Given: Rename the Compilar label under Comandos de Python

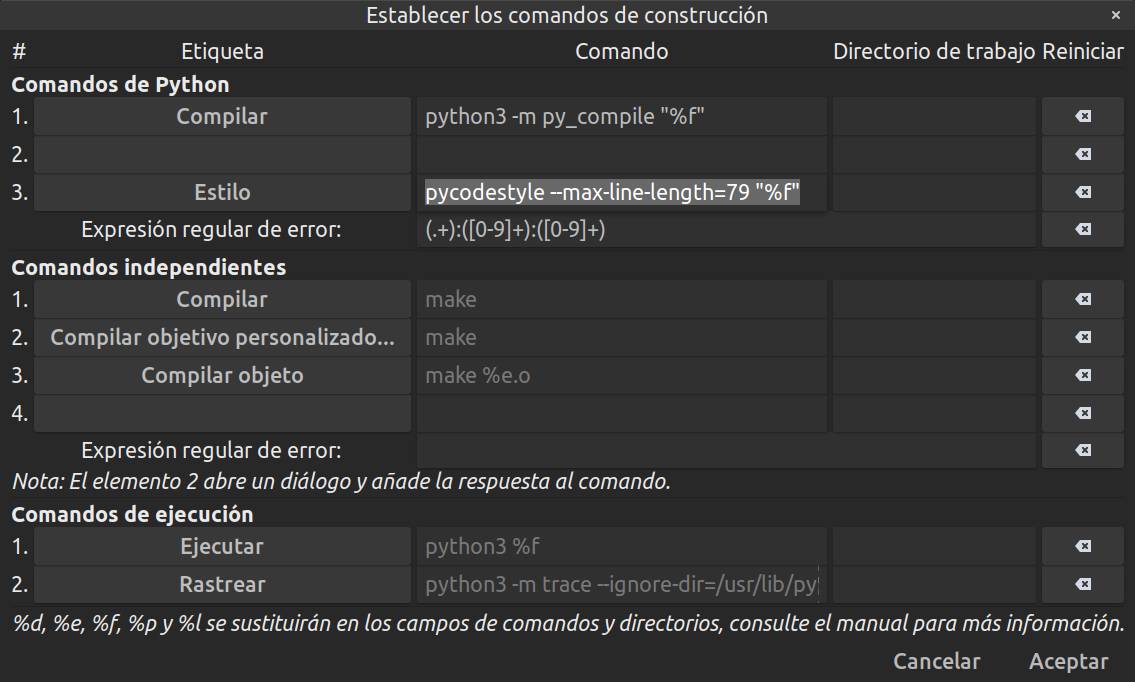Looking at the screenshot, I should (x=222, y=116).
